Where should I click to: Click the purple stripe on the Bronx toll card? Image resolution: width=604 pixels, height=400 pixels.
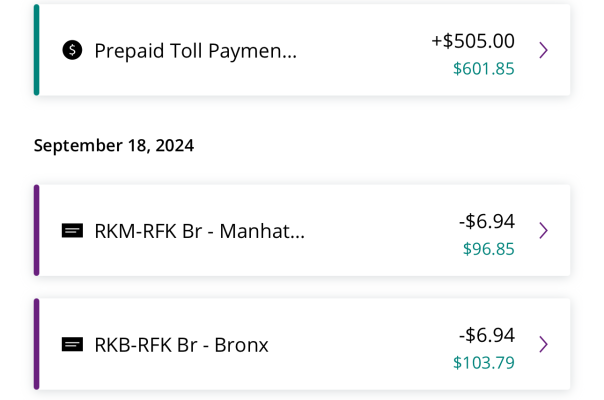37,344
